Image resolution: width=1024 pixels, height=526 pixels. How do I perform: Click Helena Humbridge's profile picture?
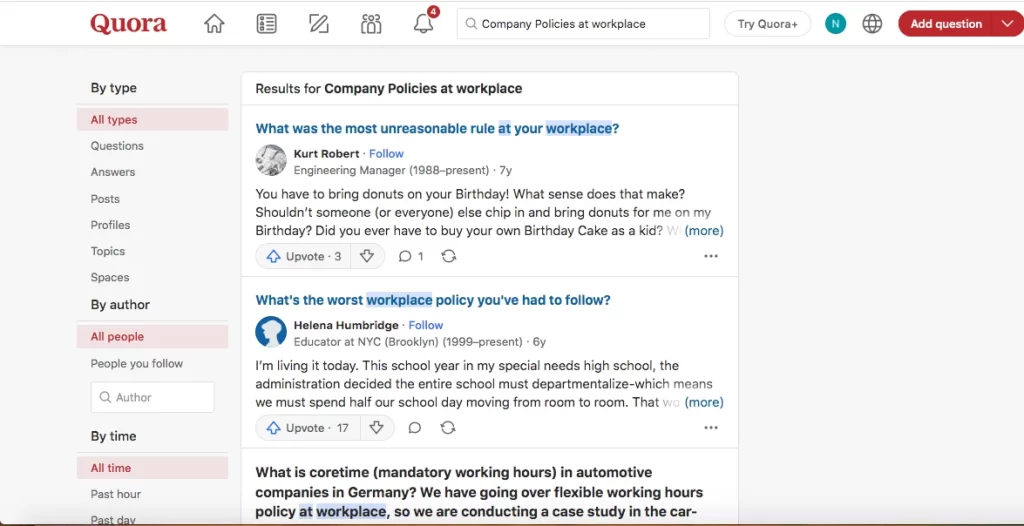271,332
